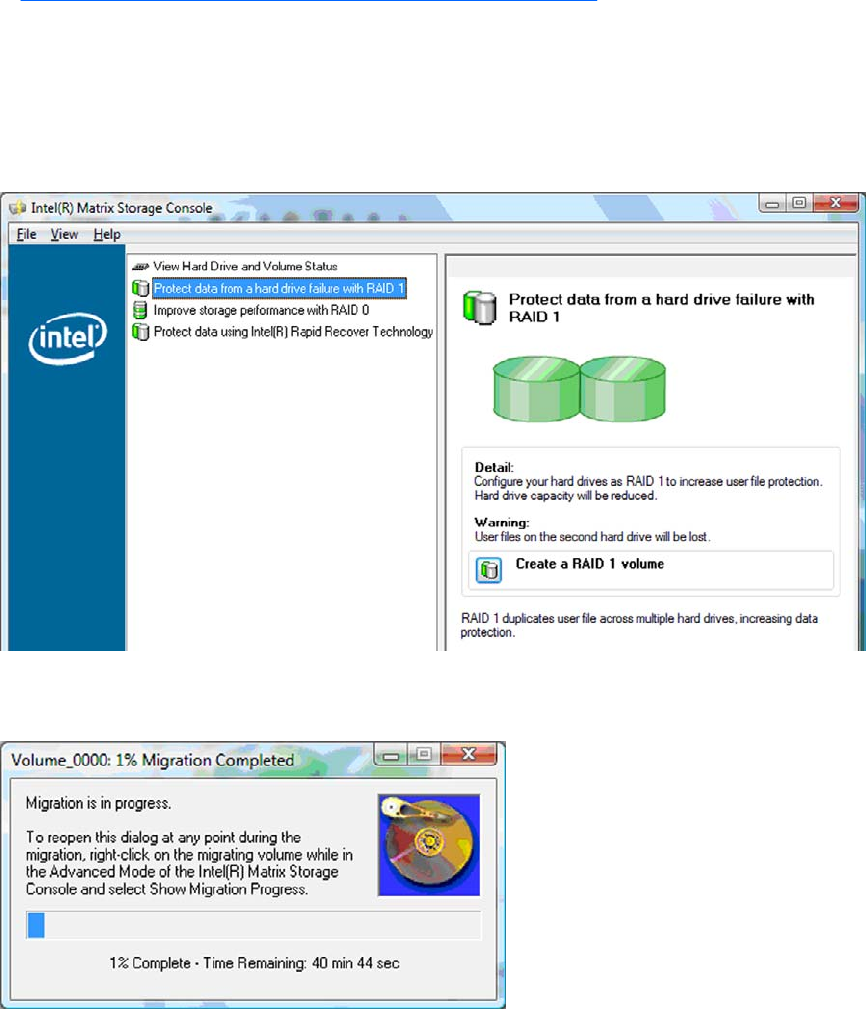The height and width of the screenshot is (1009, 866).
Task: Click the migration progress bar
Action: 253,925
